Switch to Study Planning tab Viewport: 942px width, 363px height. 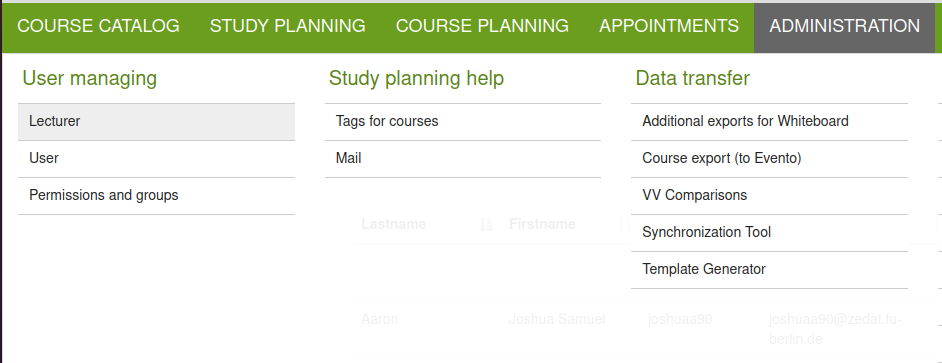[288, 26]
